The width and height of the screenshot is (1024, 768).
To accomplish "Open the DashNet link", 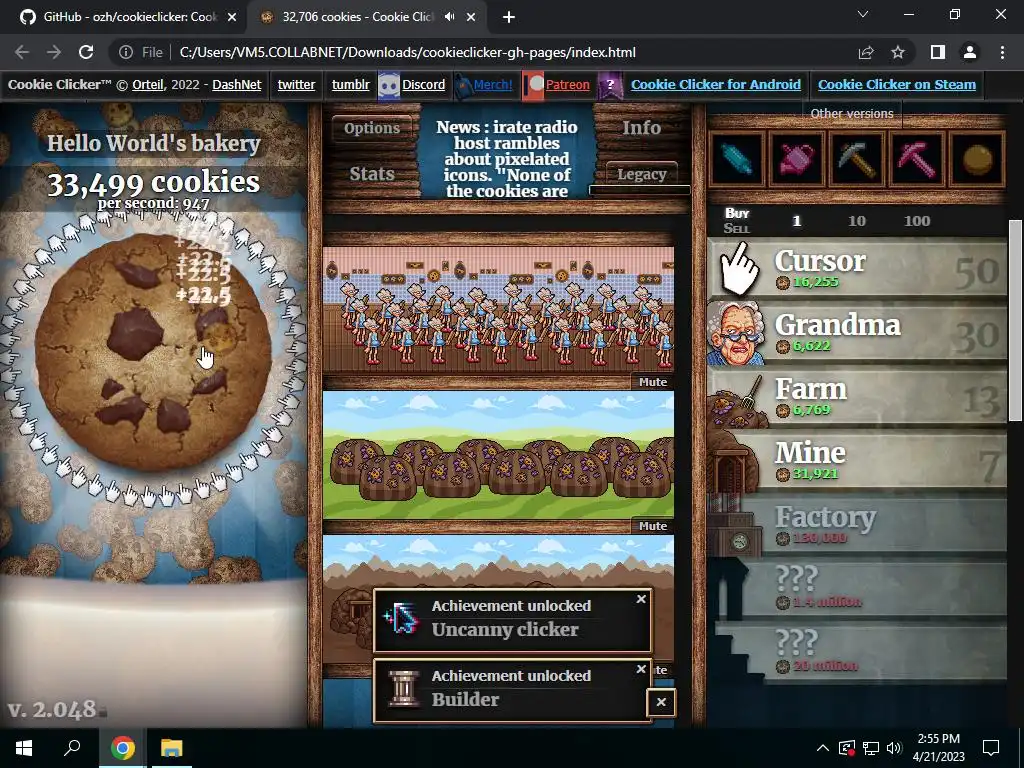I will click(x=236, y=84).
